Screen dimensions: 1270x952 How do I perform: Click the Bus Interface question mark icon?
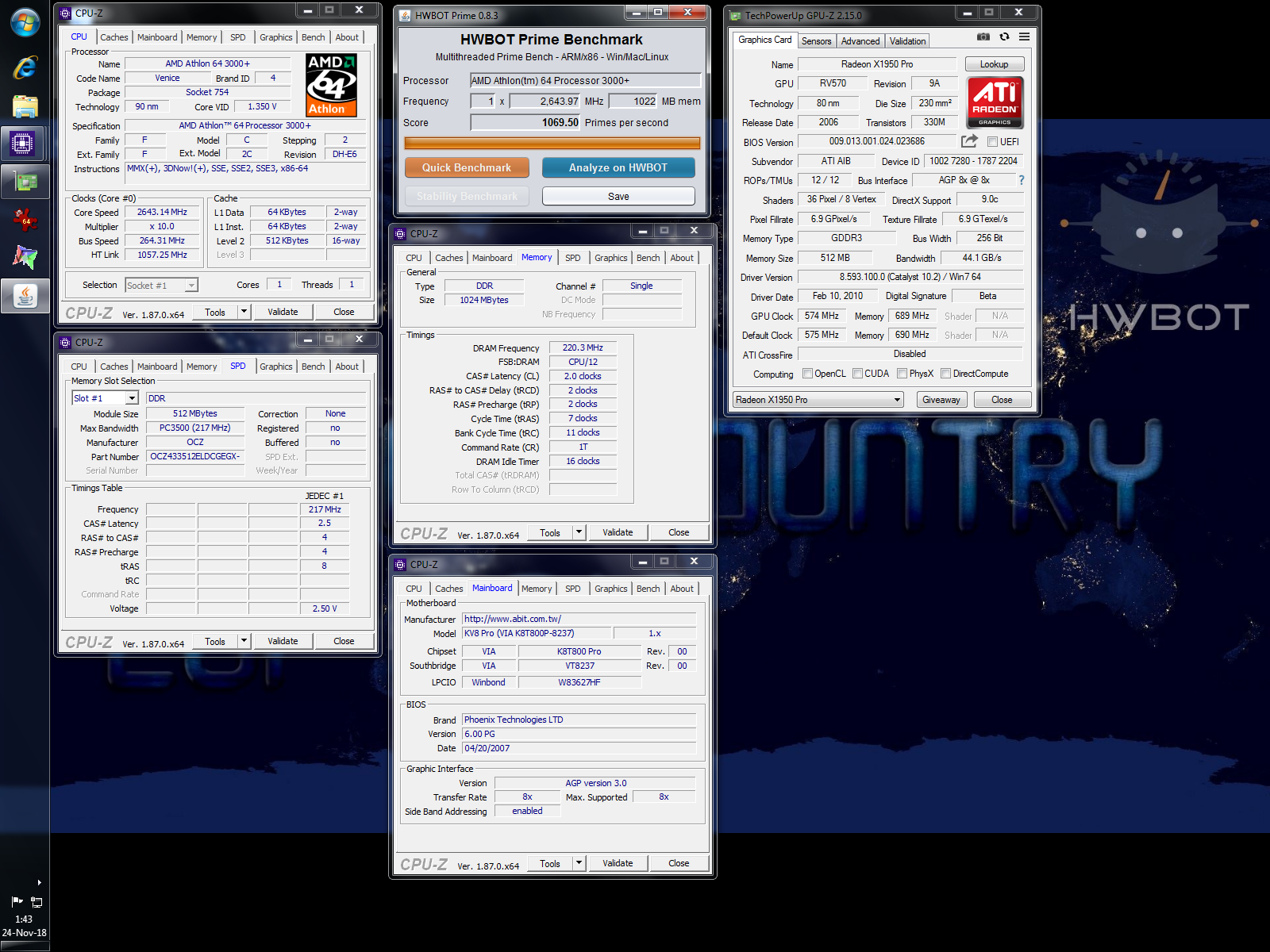point(1022,180)
